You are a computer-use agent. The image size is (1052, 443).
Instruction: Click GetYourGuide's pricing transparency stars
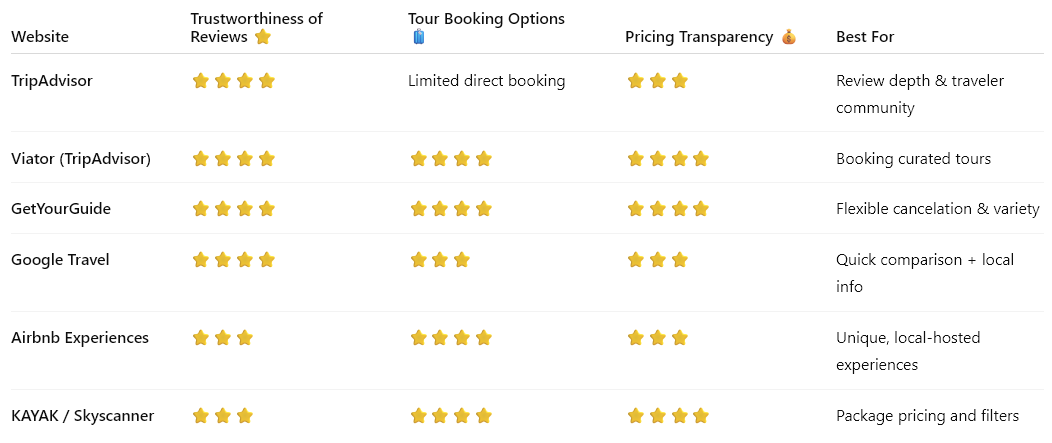(668, 209)
